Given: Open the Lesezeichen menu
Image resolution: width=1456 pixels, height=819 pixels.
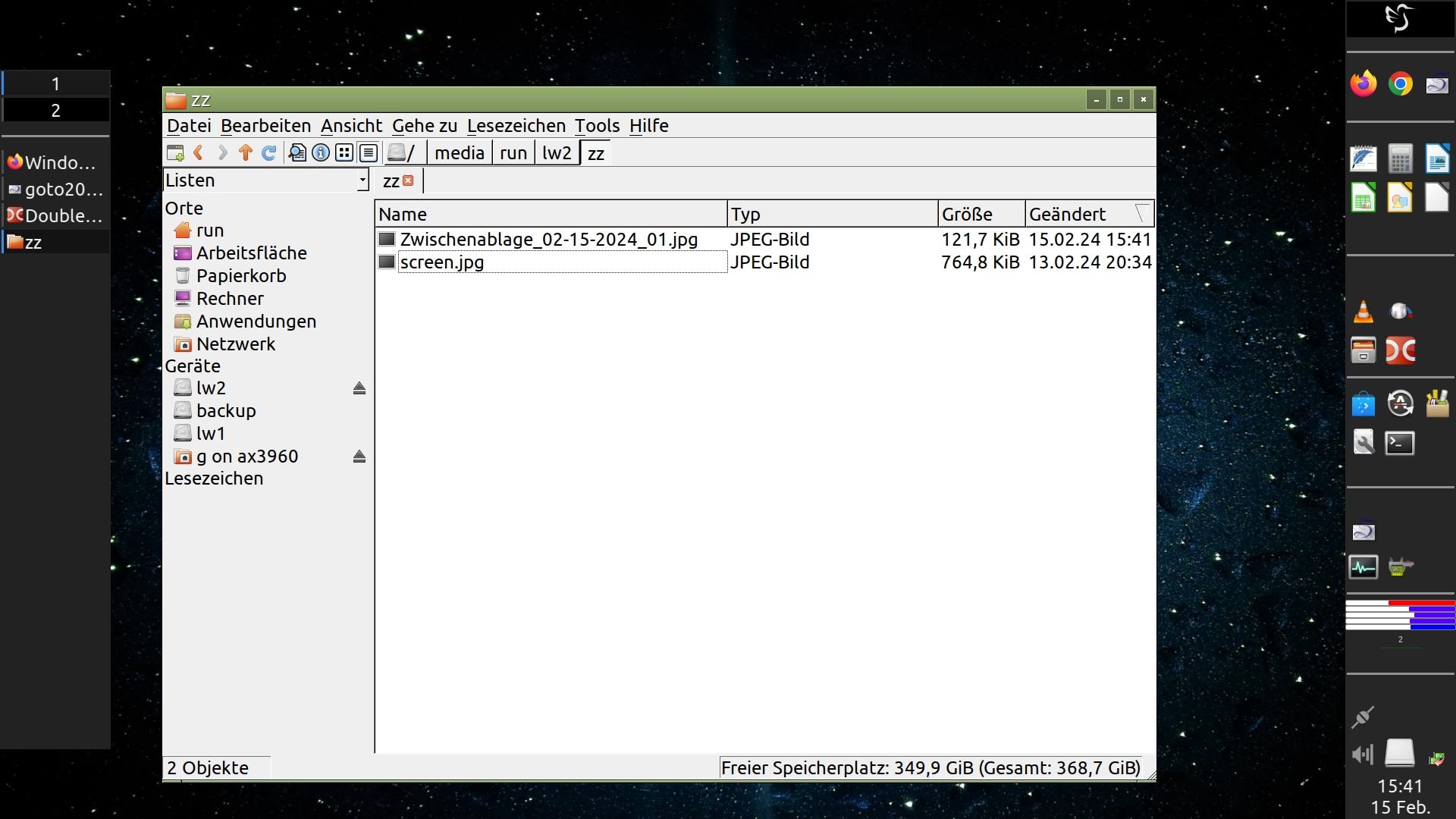Looking at the screenshot, I should 516,126.
